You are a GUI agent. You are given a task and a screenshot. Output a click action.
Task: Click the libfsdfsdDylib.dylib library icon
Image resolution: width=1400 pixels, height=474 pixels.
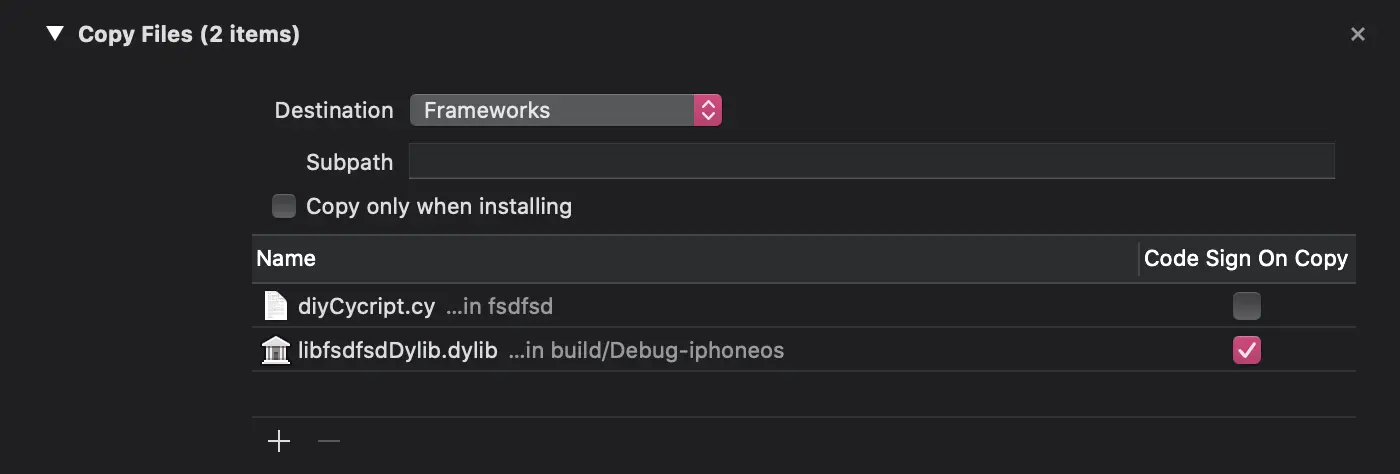pos(275,350)
